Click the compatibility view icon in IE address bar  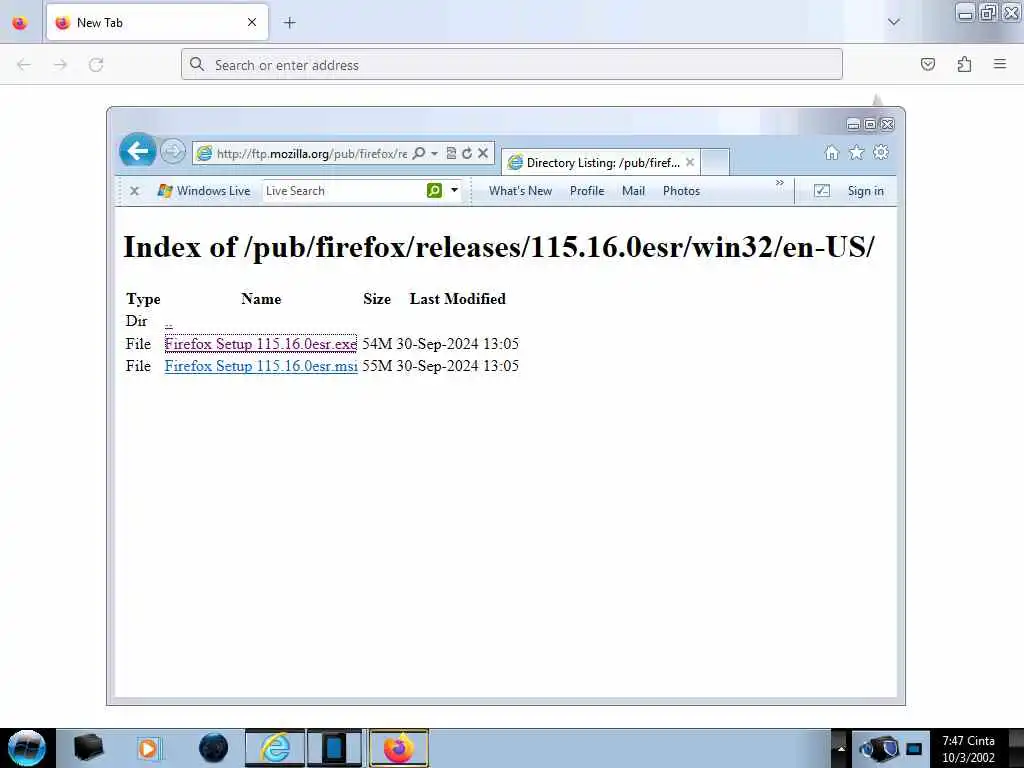(451, 153)
